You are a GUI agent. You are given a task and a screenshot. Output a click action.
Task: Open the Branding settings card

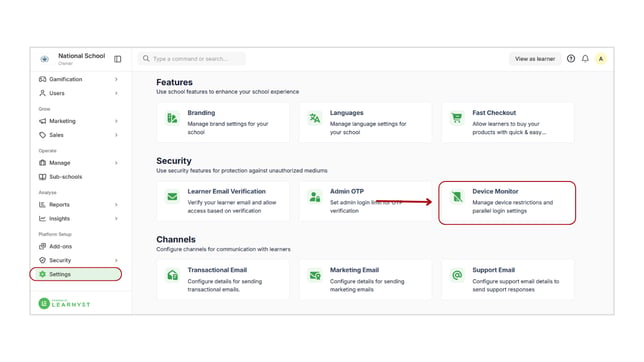point(223,122)
